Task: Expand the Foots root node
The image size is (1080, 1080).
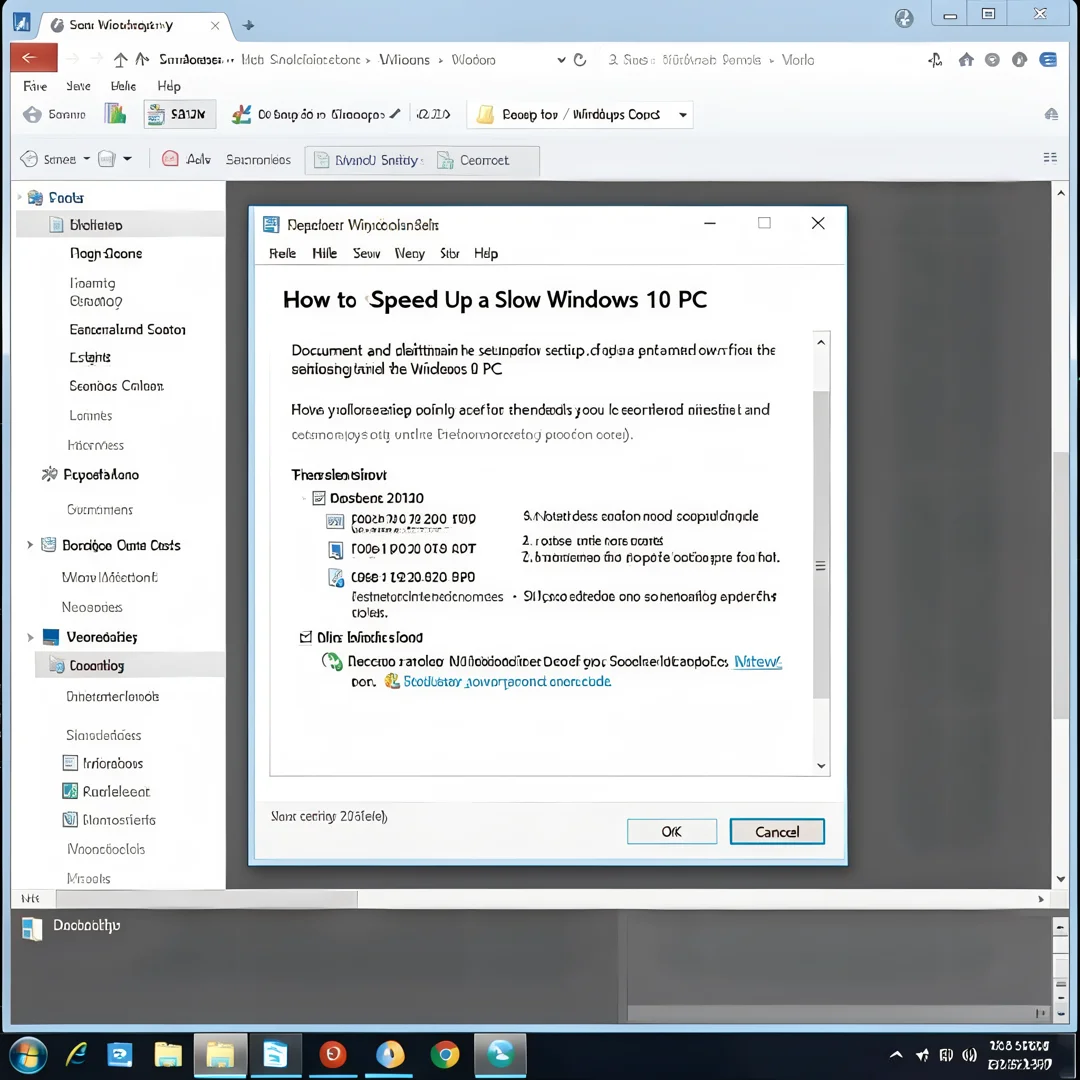Action: click(x=19, y=197)
